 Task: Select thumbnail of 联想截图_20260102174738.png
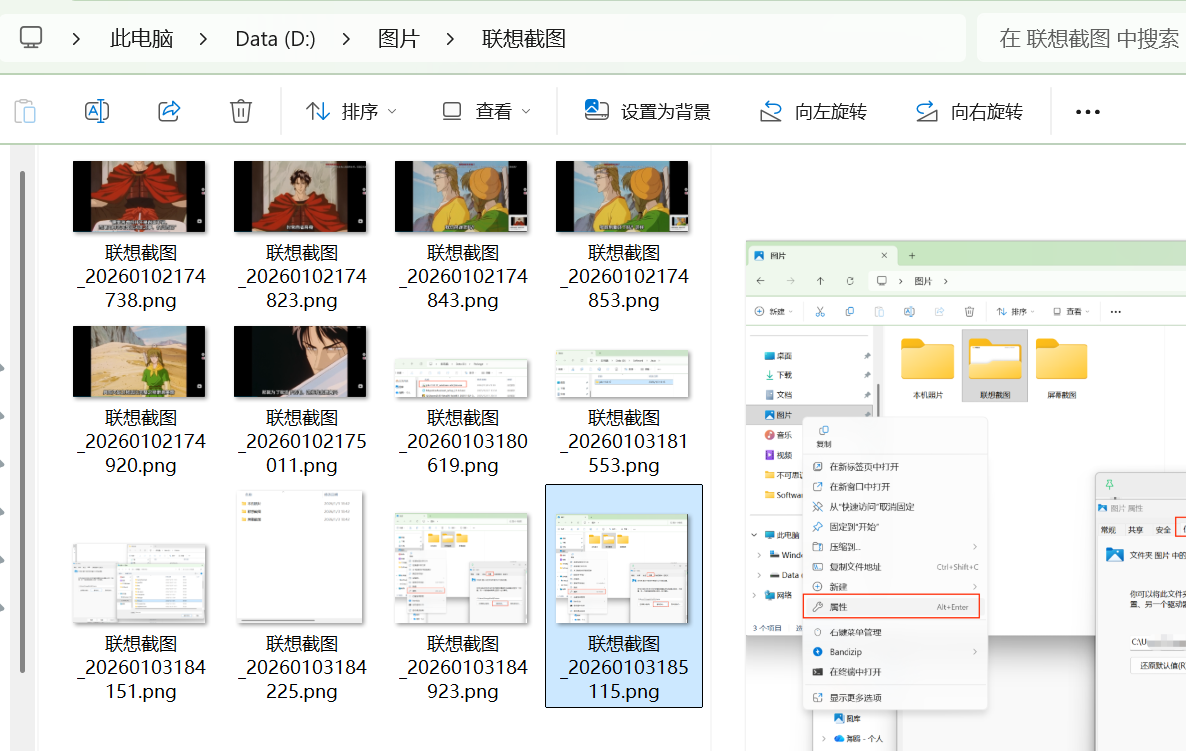click(x=139, y=197)
